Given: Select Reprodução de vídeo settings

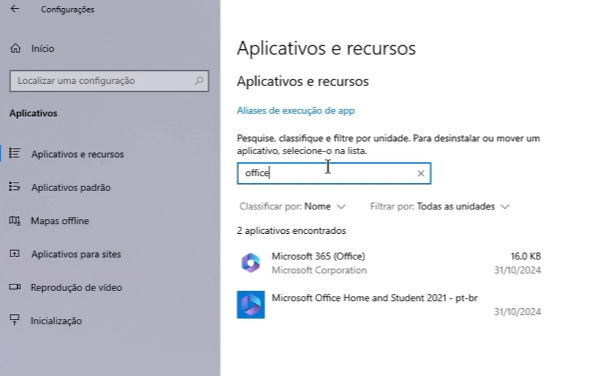Looking at the screenshot, I should tap(76, 288).
